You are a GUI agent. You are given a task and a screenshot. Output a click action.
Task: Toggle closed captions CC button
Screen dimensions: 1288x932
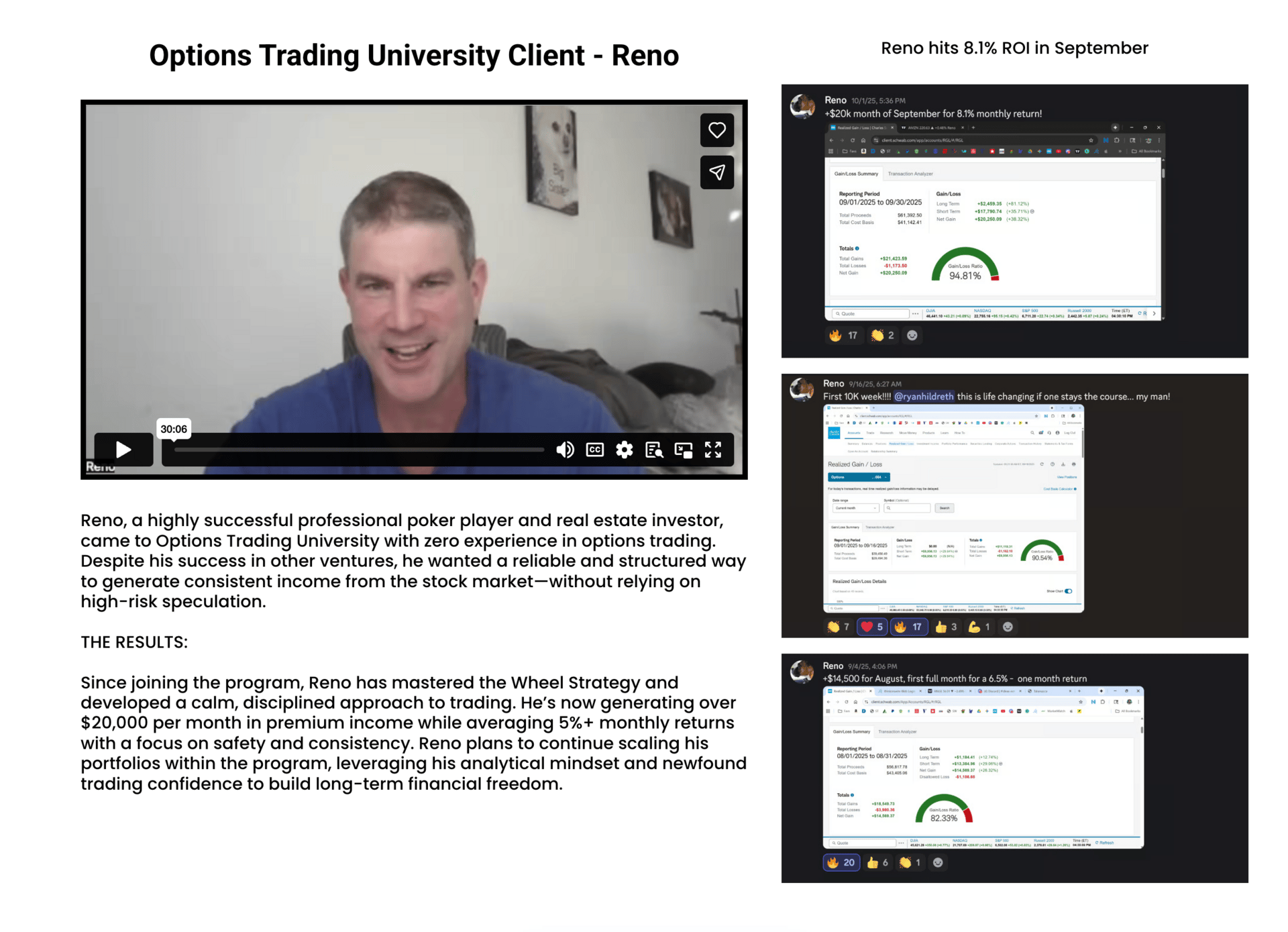[x=594, y=450]
